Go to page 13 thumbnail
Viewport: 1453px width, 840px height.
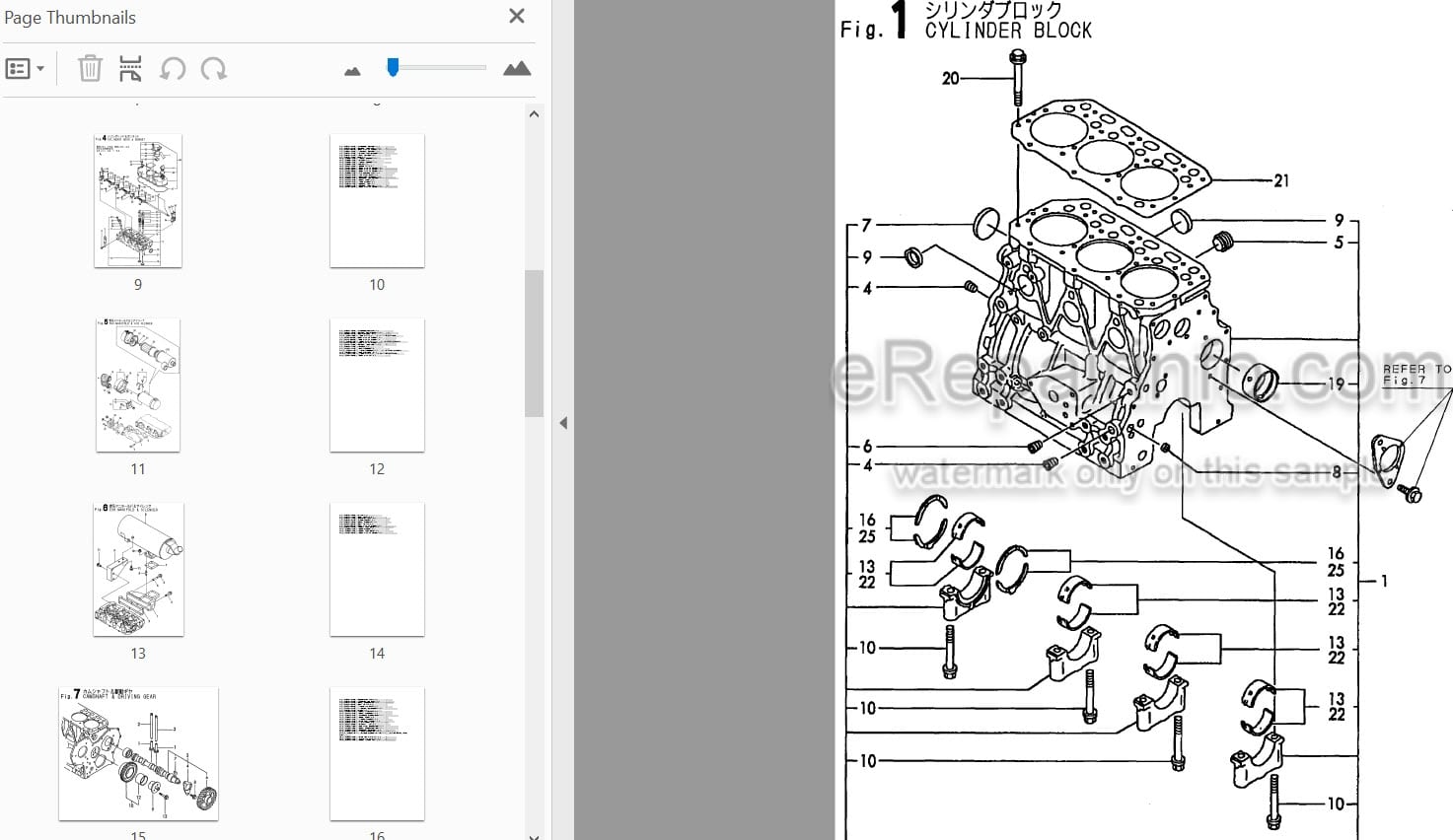tap(138, 569)
